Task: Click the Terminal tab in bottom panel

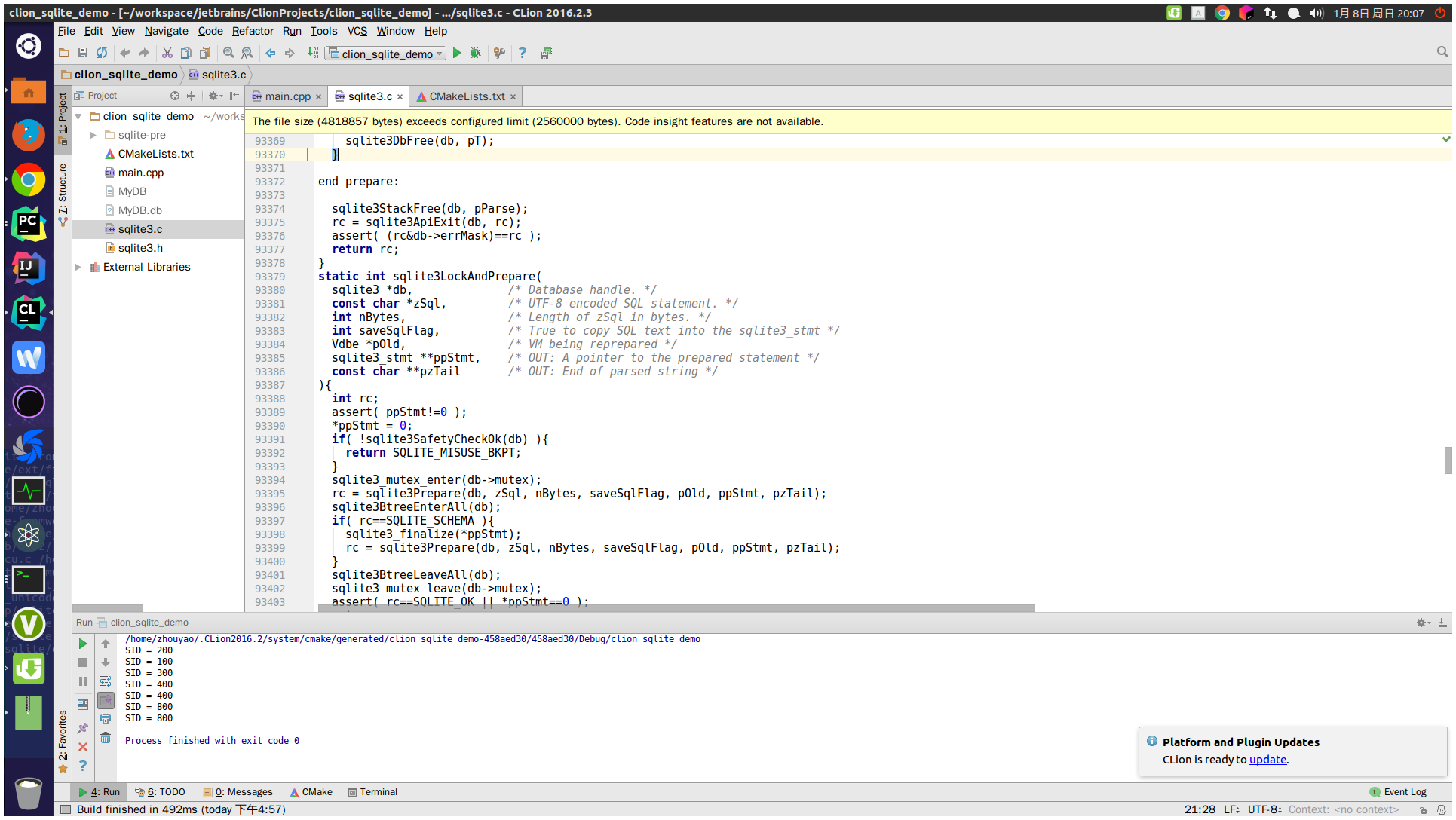Action: pos(378,792)
